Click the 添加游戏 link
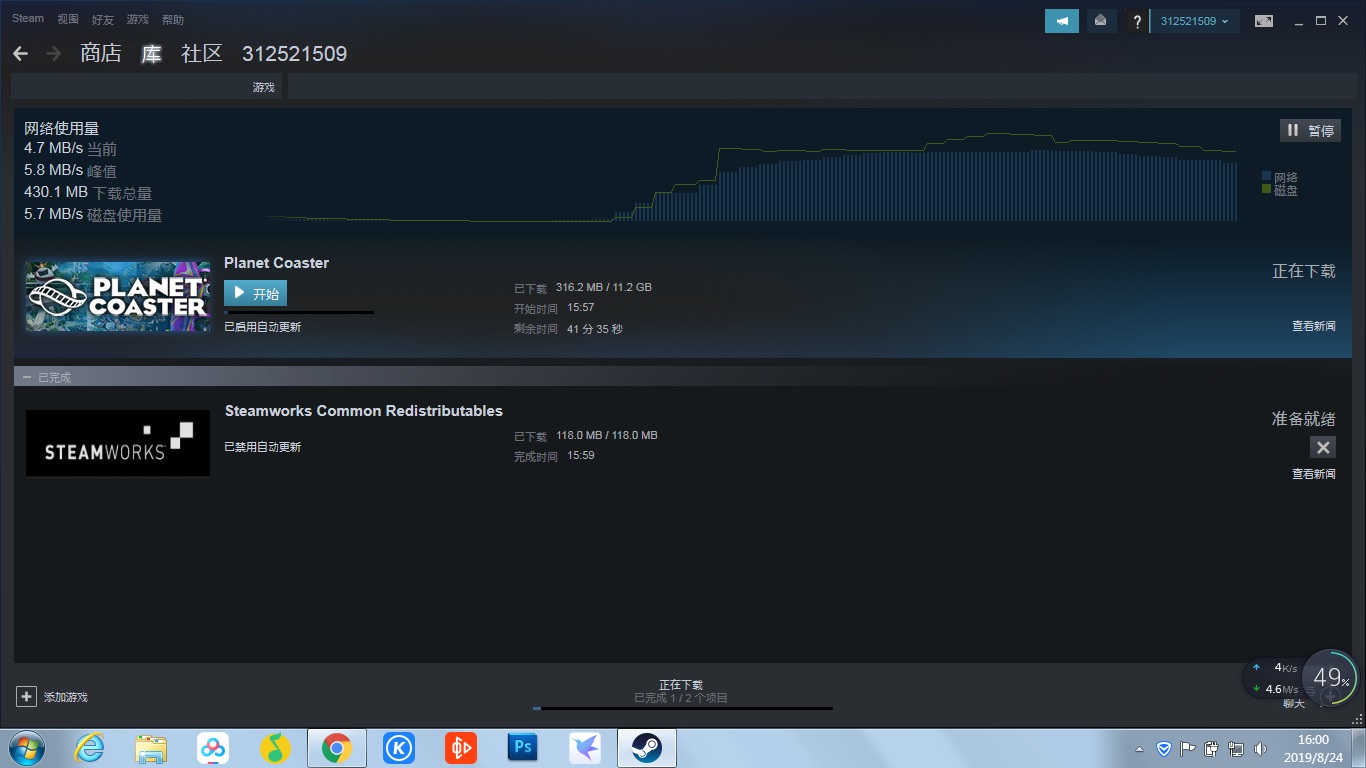This screenshot has width=1366, height=768. pyautogui.click(x=66, y=697)
